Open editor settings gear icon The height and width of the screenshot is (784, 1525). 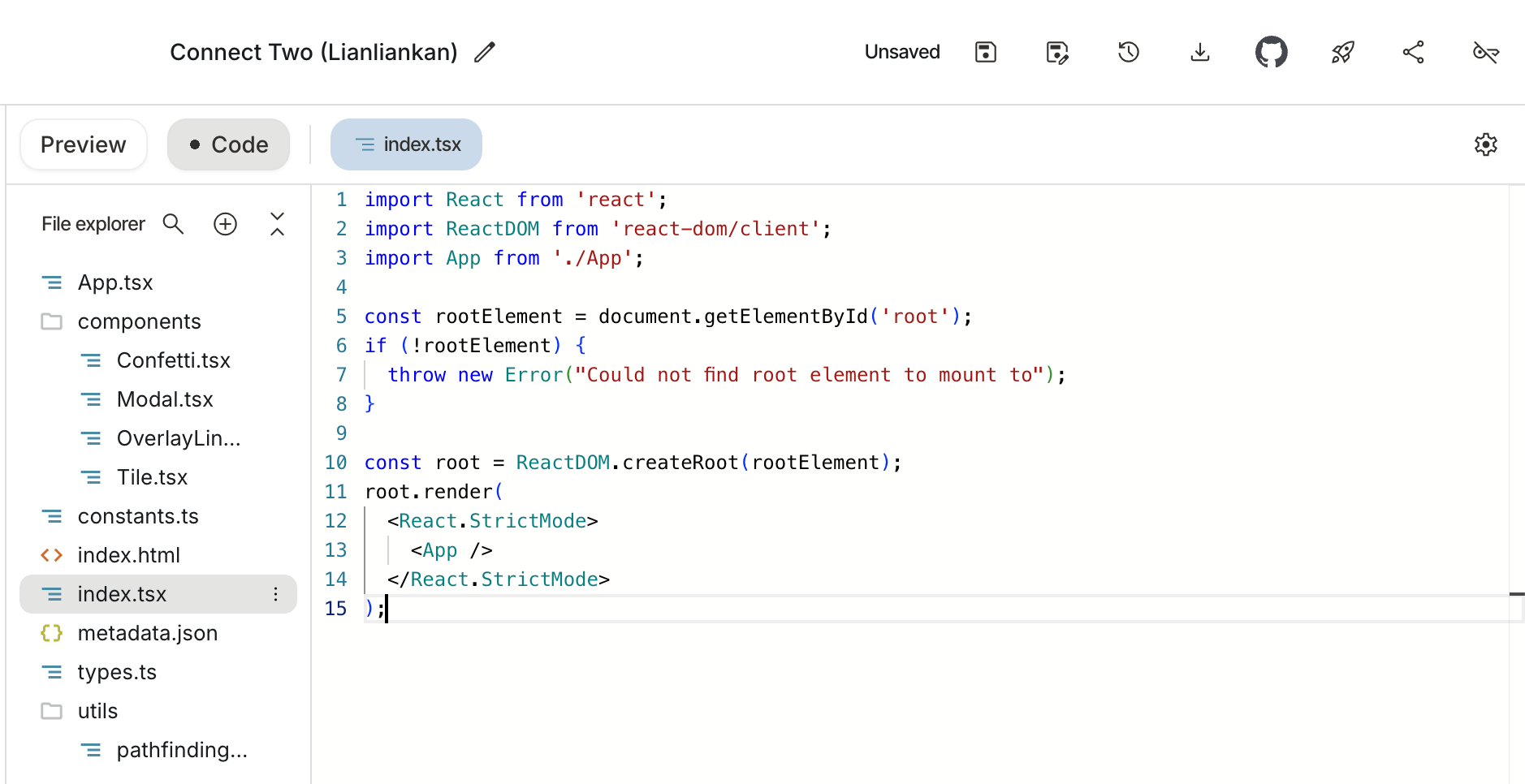tap(1485, 144)
